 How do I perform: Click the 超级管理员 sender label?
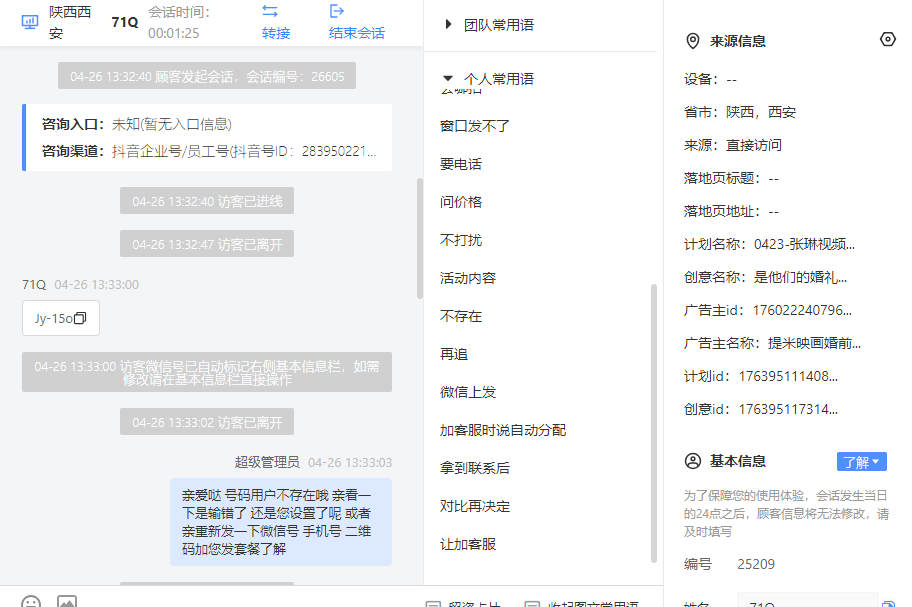(267, 462)
